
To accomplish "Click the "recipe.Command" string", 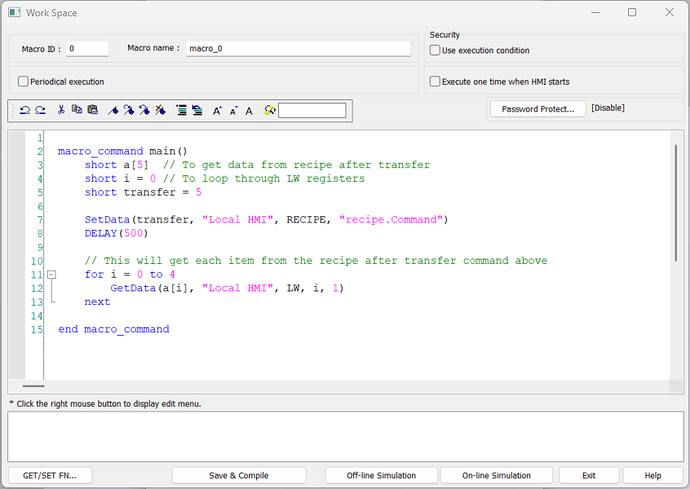I will (x=391, y=220).
